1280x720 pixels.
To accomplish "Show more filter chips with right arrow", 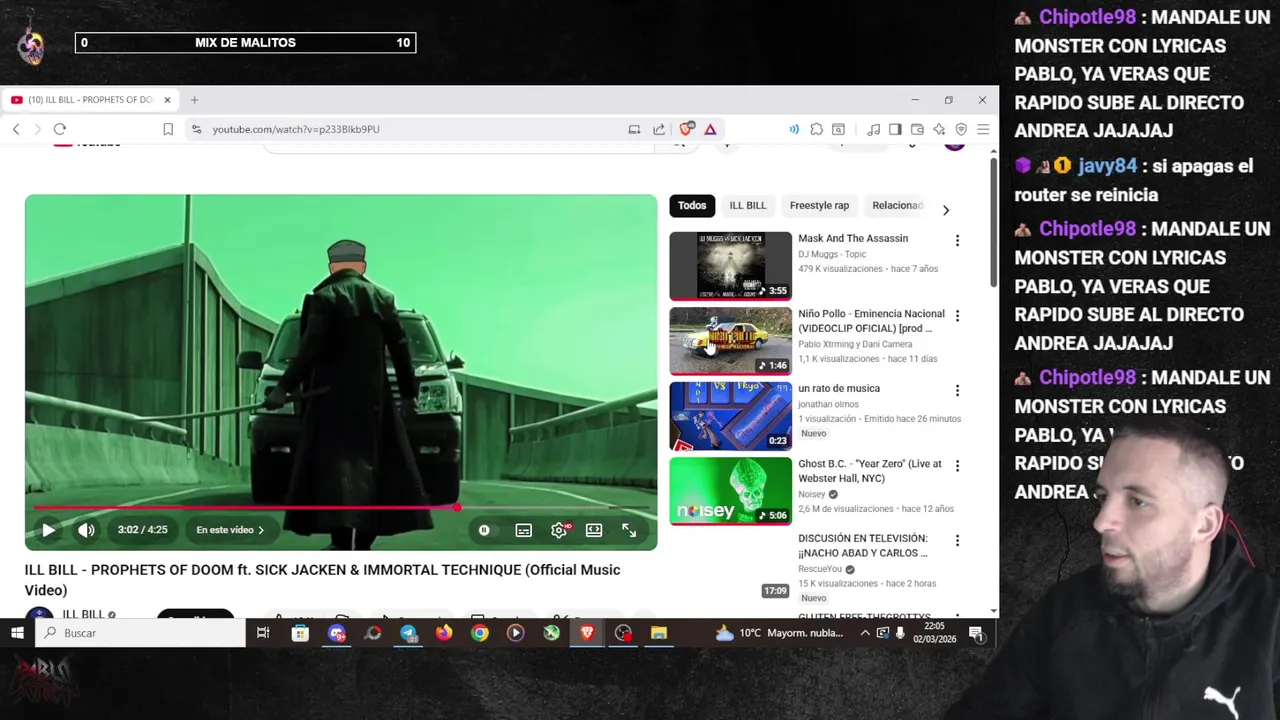I will pyautogui.click(x=945, y=210).
